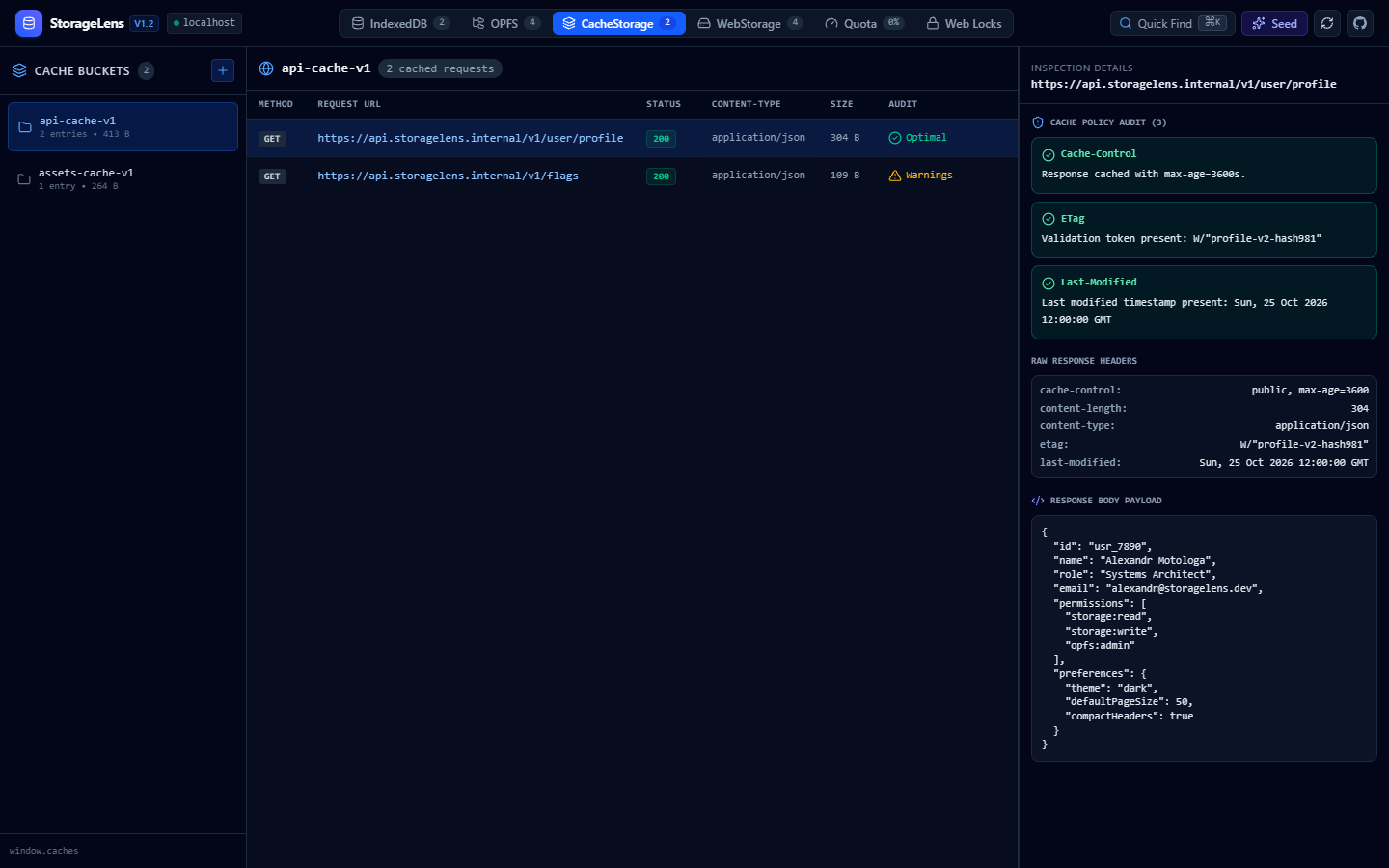Viewport: 1389px width, 868px height.
Task: Switch to the OPFS tab
Action: click(x=505, y=23)
